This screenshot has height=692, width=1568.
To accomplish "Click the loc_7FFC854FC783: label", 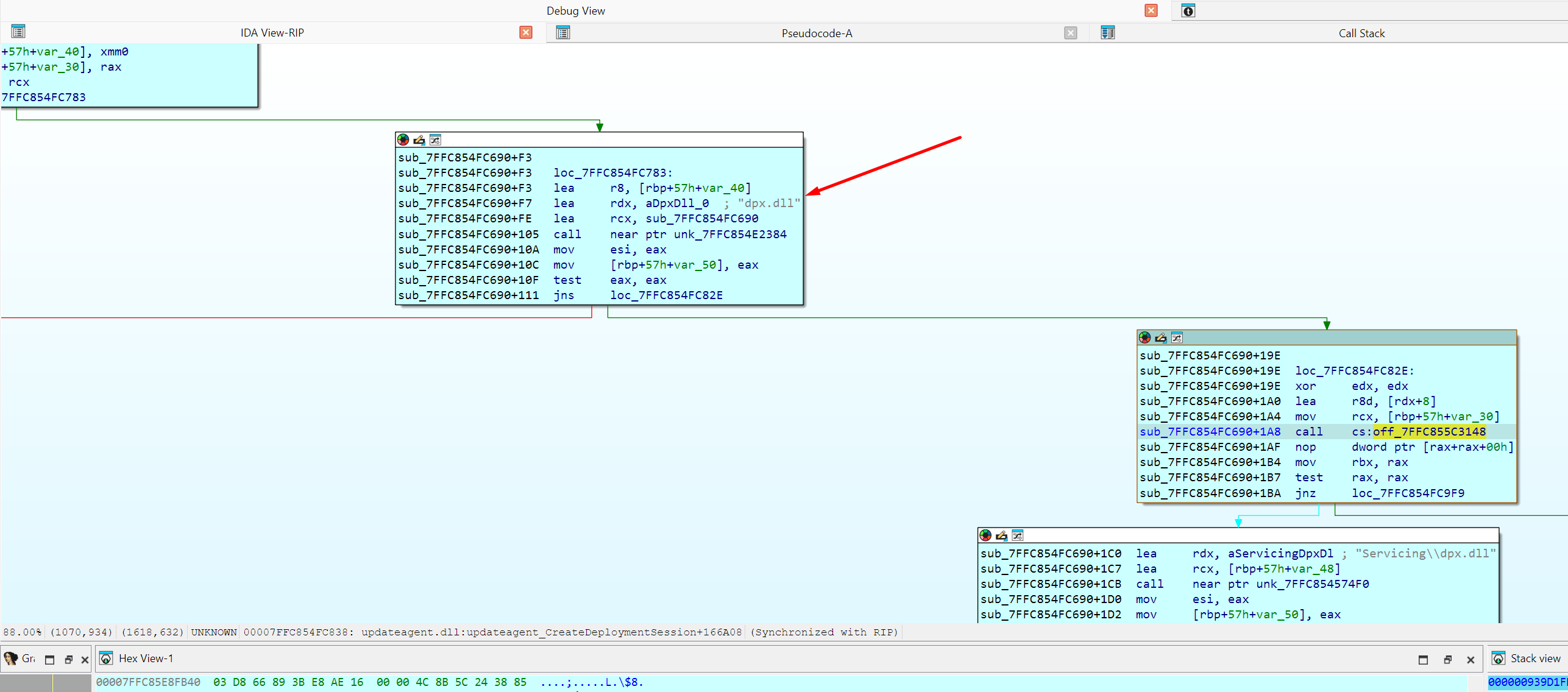I will [x=613, y=173].
